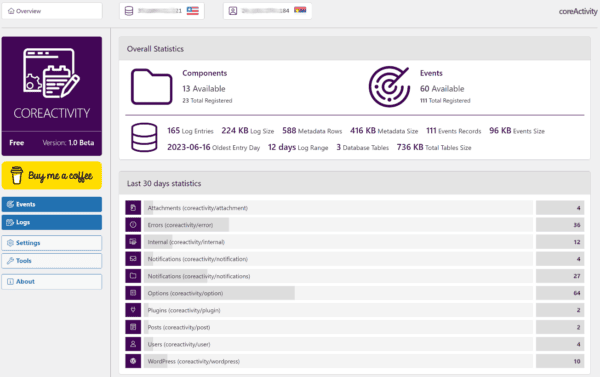
Task: Open the Logs panel
Action: click(x=52, y=222)
